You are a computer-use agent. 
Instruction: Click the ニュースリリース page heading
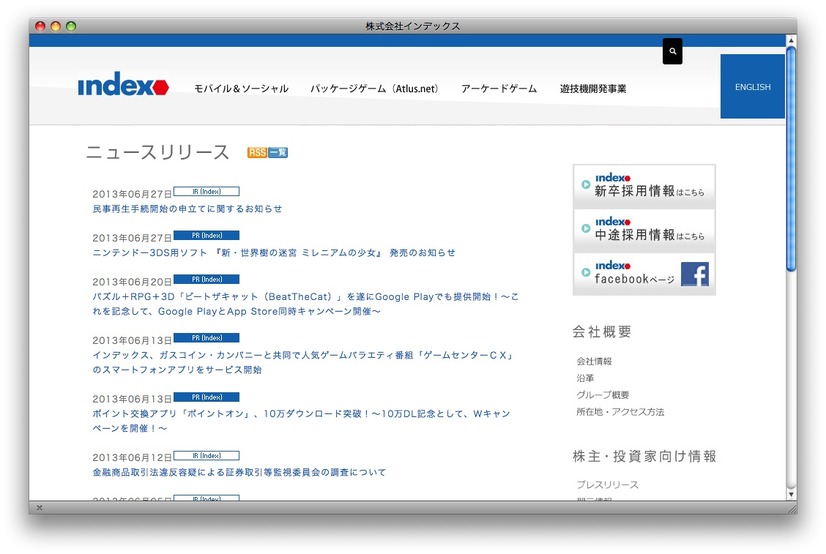pyautogui.click(x=158, y=152)
